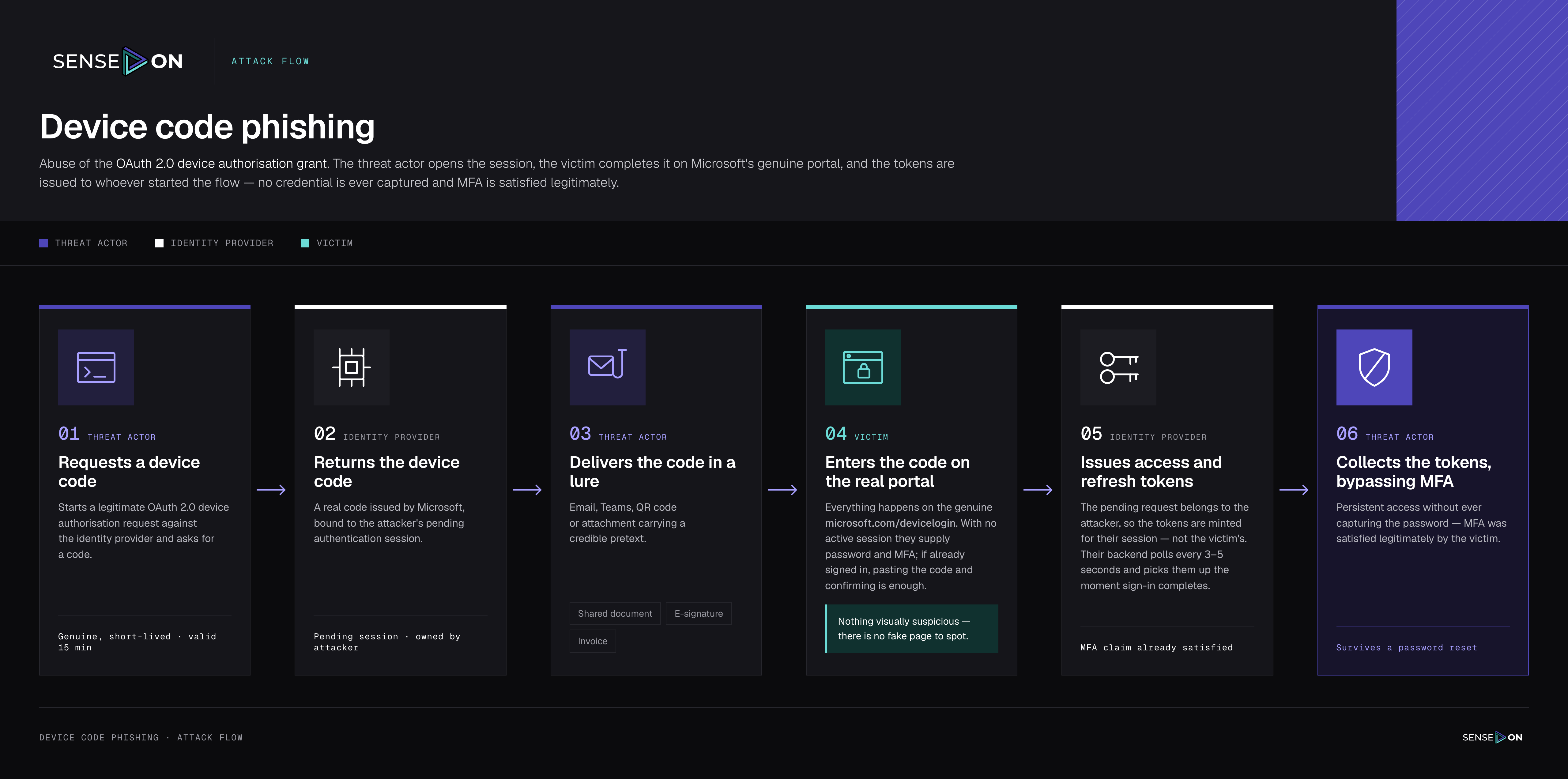Click the purple Threat Actor legend swatch
Screen dimensions: 1568x779
[43, 243]
